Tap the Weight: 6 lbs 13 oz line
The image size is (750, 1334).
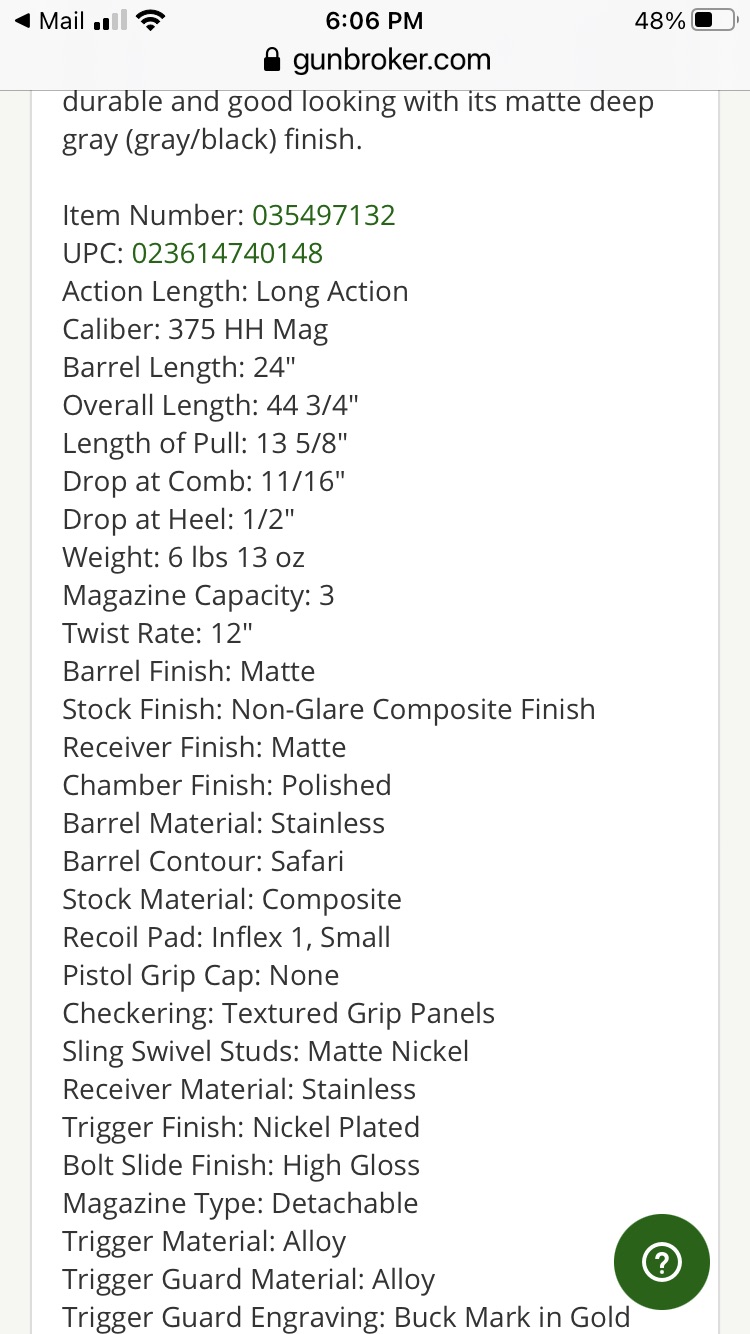pos(183,557)
